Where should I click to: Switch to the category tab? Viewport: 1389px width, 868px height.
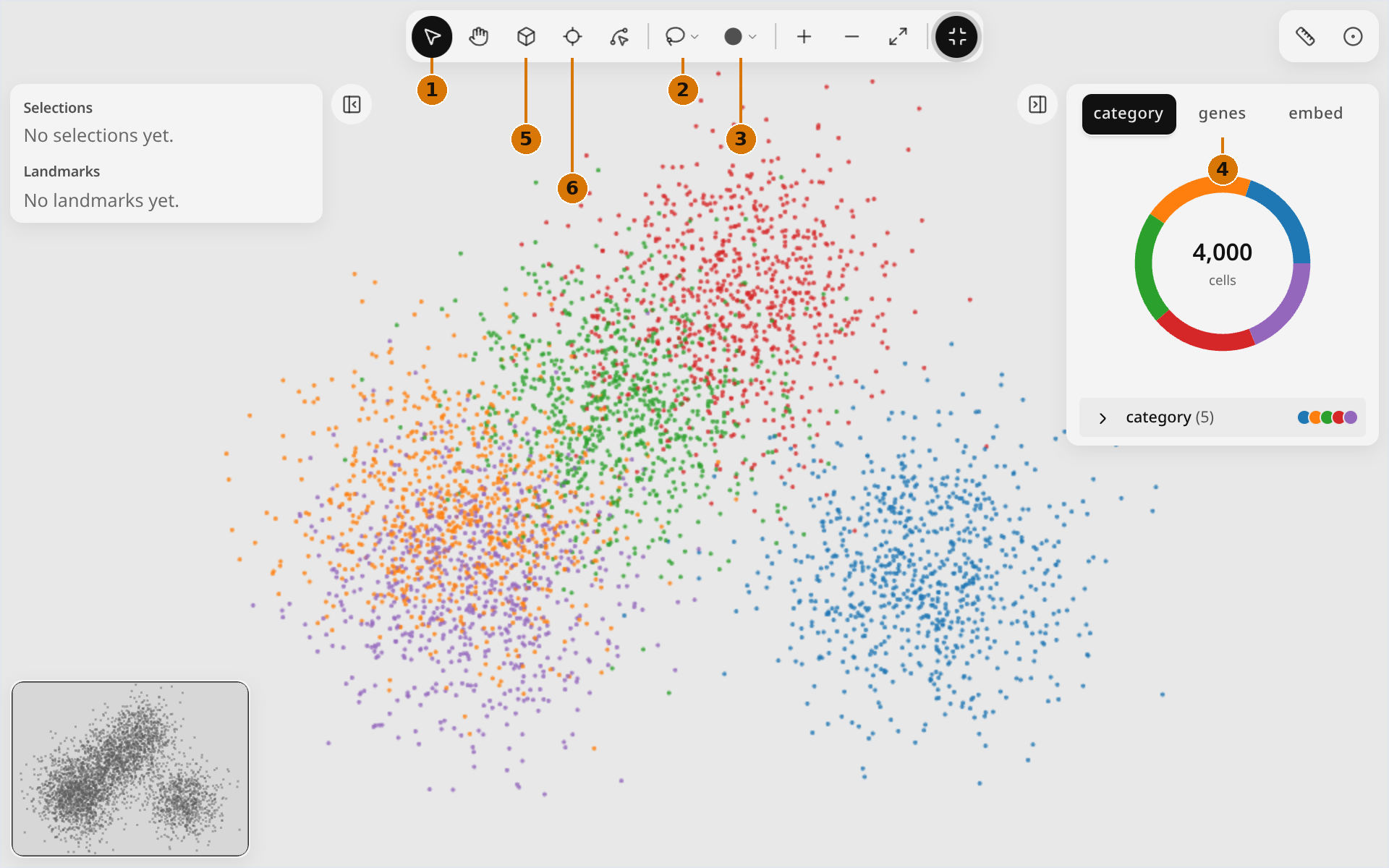click(x=1129, y=114)
